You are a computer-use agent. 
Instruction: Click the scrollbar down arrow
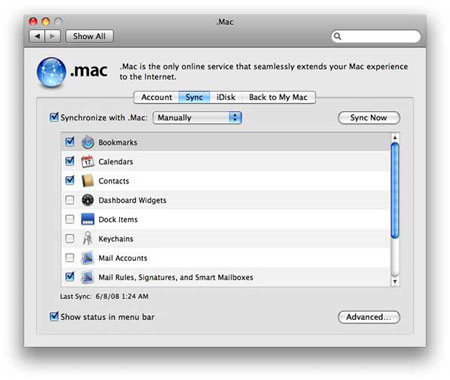(x=395, y=282)
